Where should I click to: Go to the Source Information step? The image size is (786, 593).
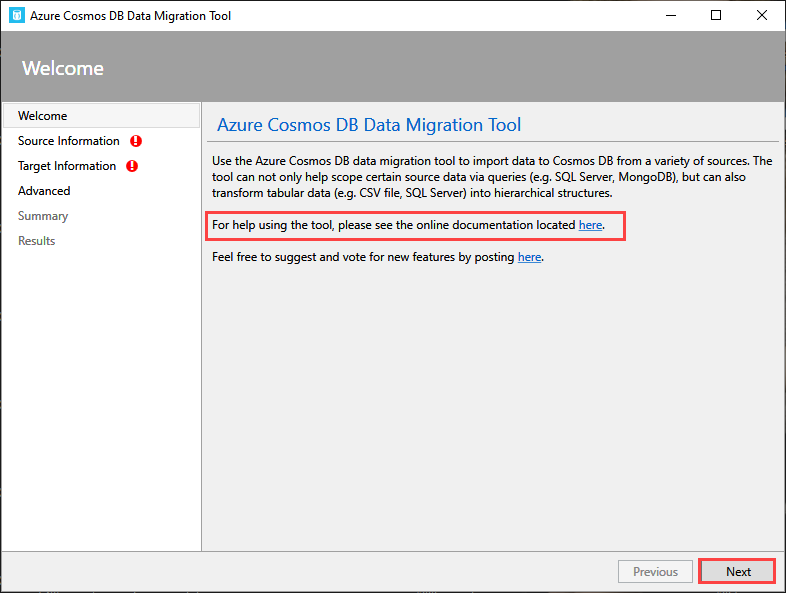pyautogui.click(x=68, y=141)
